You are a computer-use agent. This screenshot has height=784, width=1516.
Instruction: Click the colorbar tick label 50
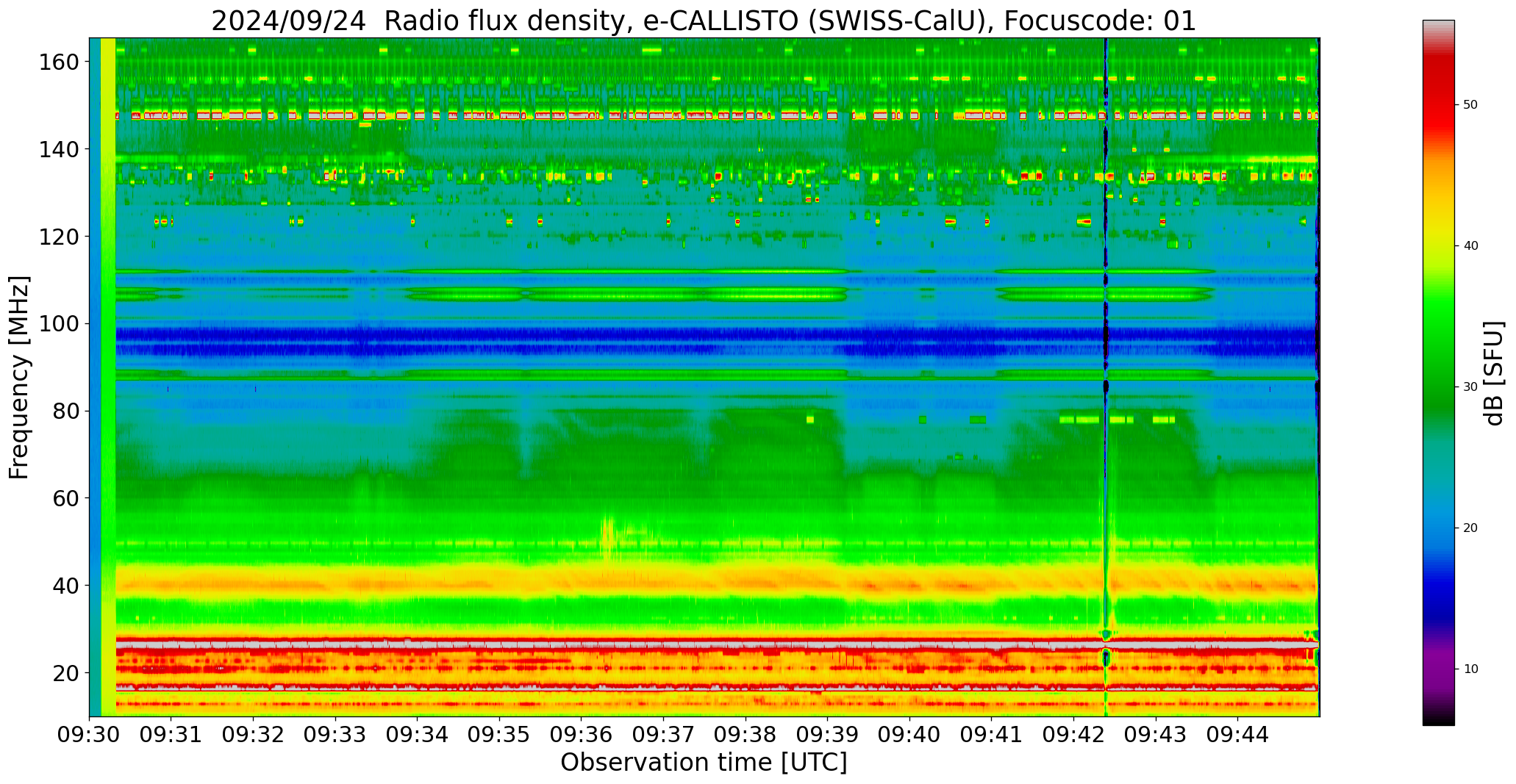click(x=1470, y=105)
